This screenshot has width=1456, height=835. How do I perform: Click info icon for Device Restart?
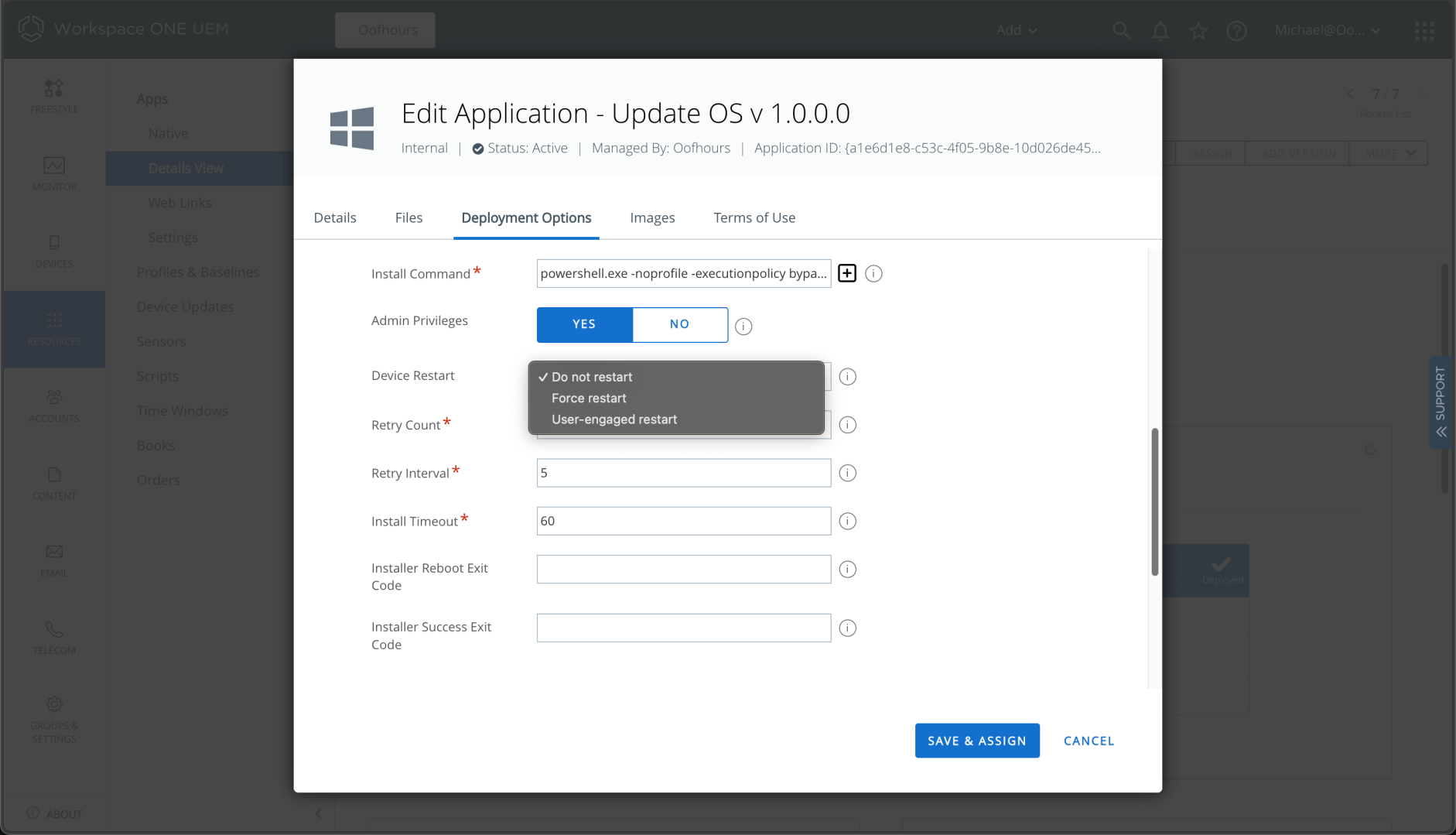(x=848, y=377)
